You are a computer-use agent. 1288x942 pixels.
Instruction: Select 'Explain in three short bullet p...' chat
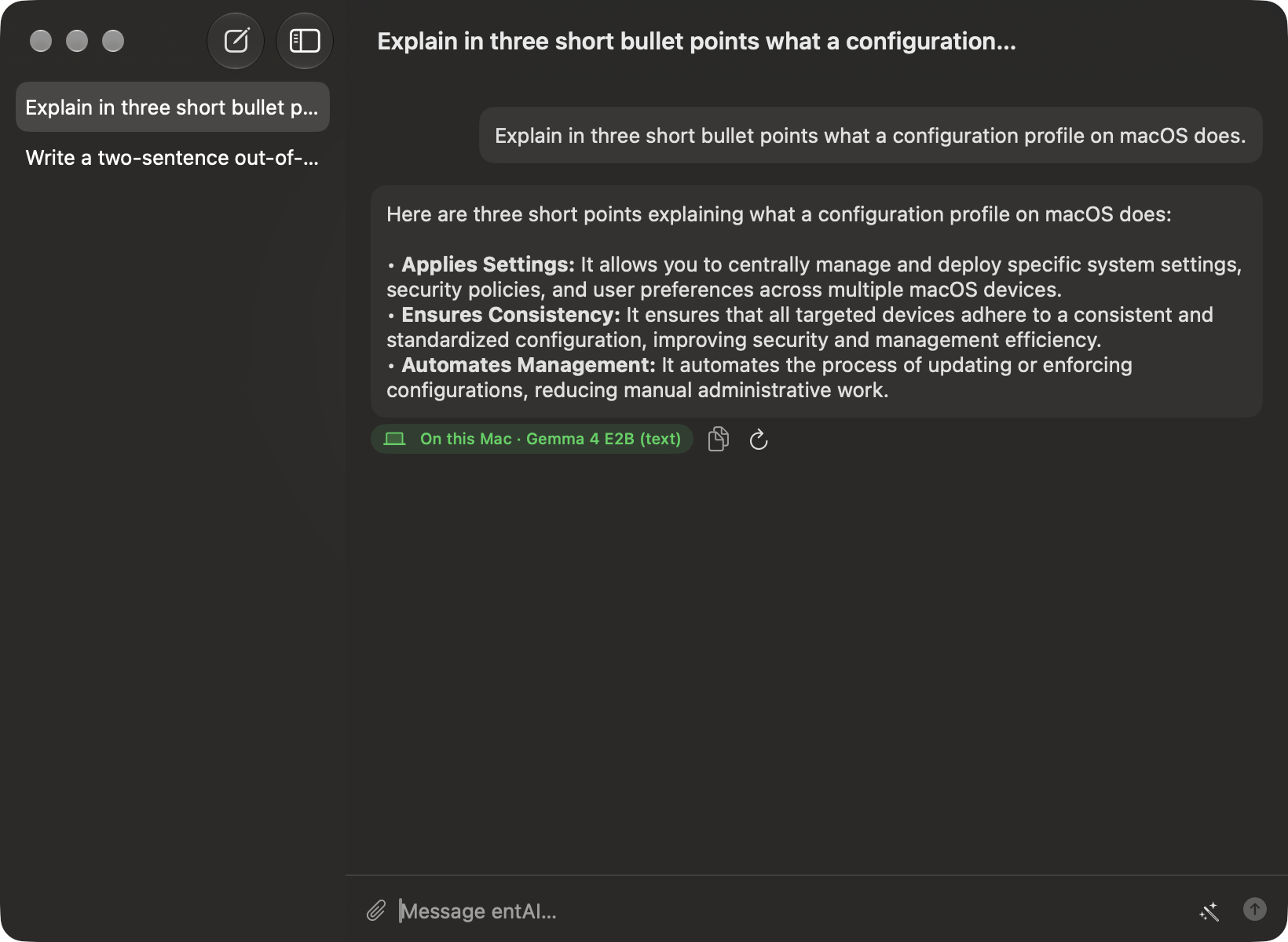[x=173, y=107]
